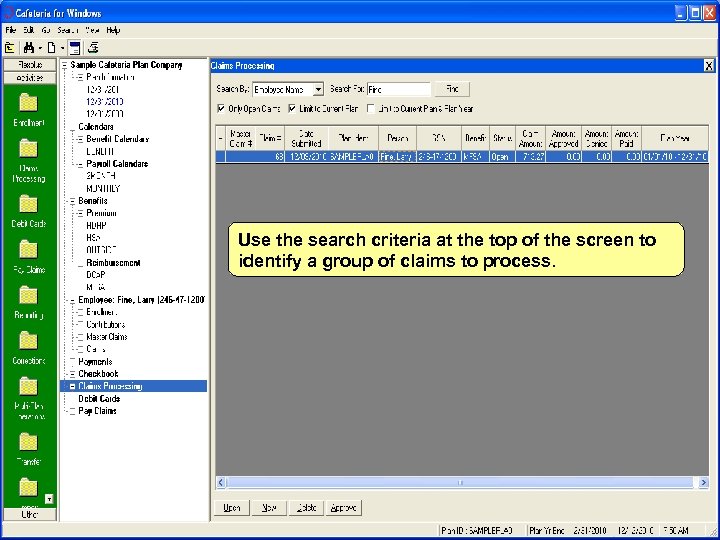Open the Claims Processing folder icon in the sidebar
The image size is (720, 540).
pyautogui.click(x=28, y=148)
